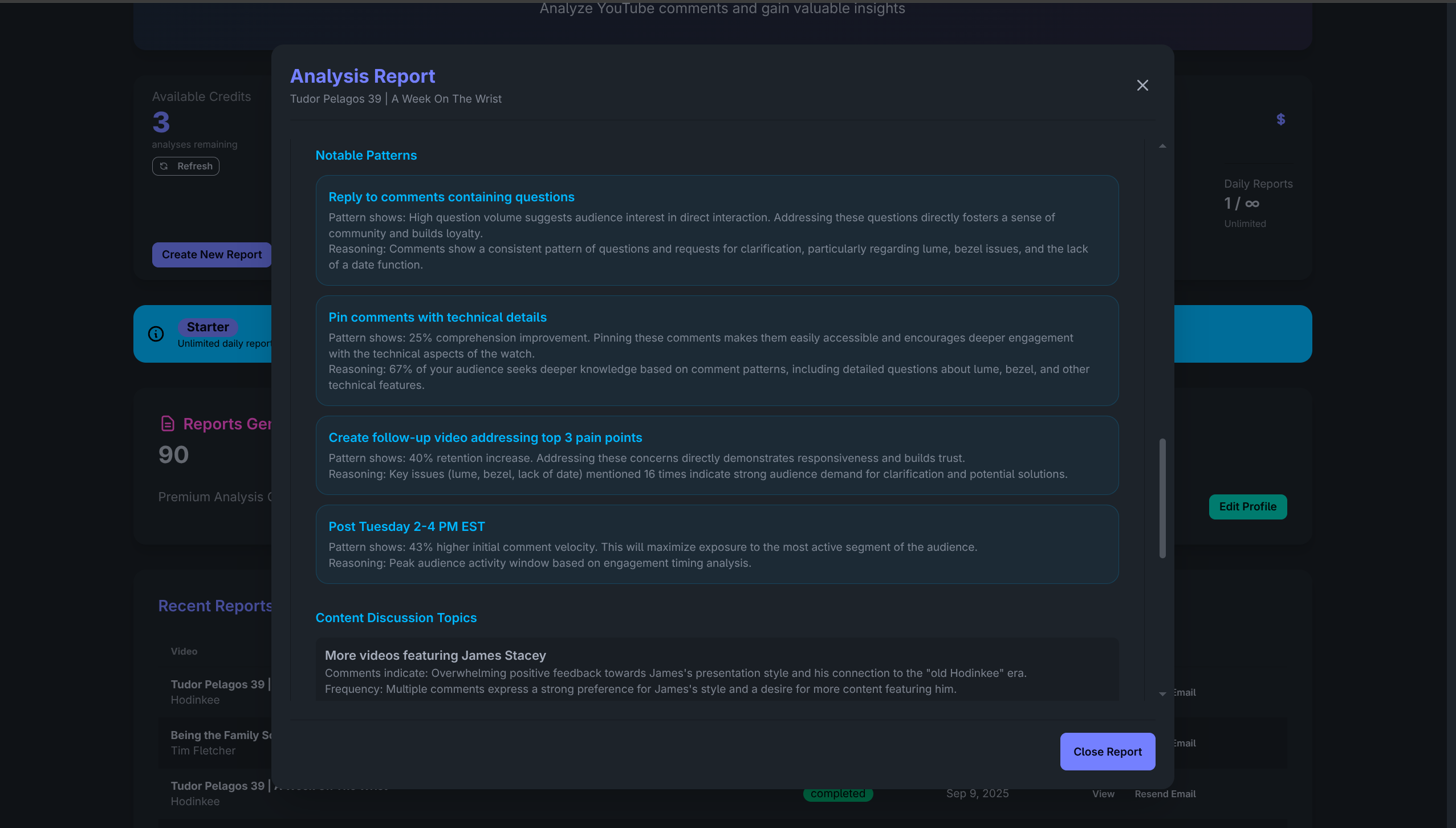Select 'Post Tuesday 2-4 PM EST' heading

coord(406,526)
